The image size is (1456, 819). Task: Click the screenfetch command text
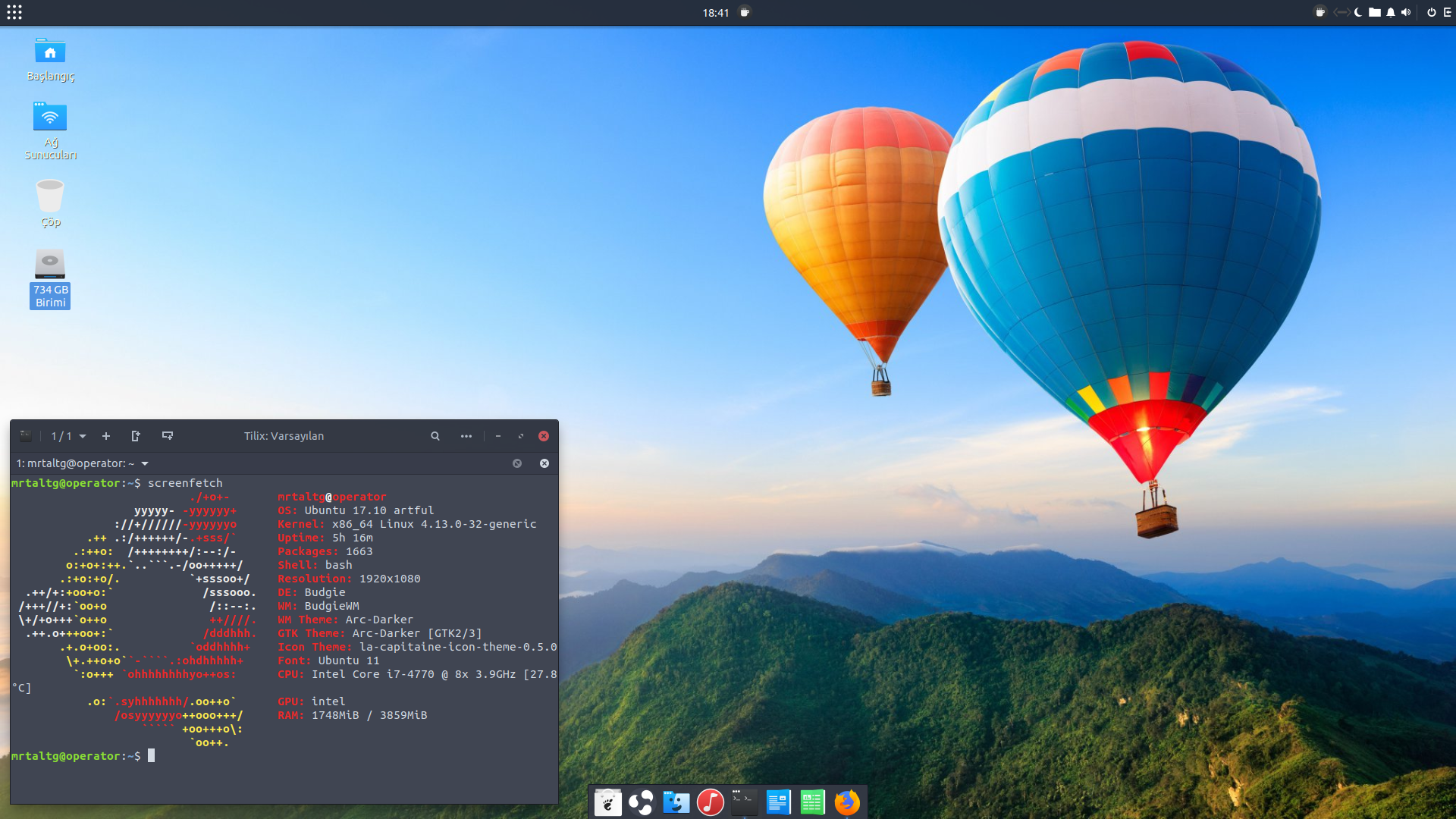tap(185, 483)
